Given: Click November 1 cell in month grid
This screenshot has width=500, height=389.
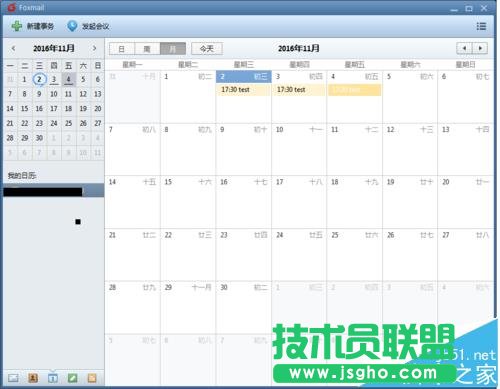Looking at the screenshot, I should click(x=188, y=97).
